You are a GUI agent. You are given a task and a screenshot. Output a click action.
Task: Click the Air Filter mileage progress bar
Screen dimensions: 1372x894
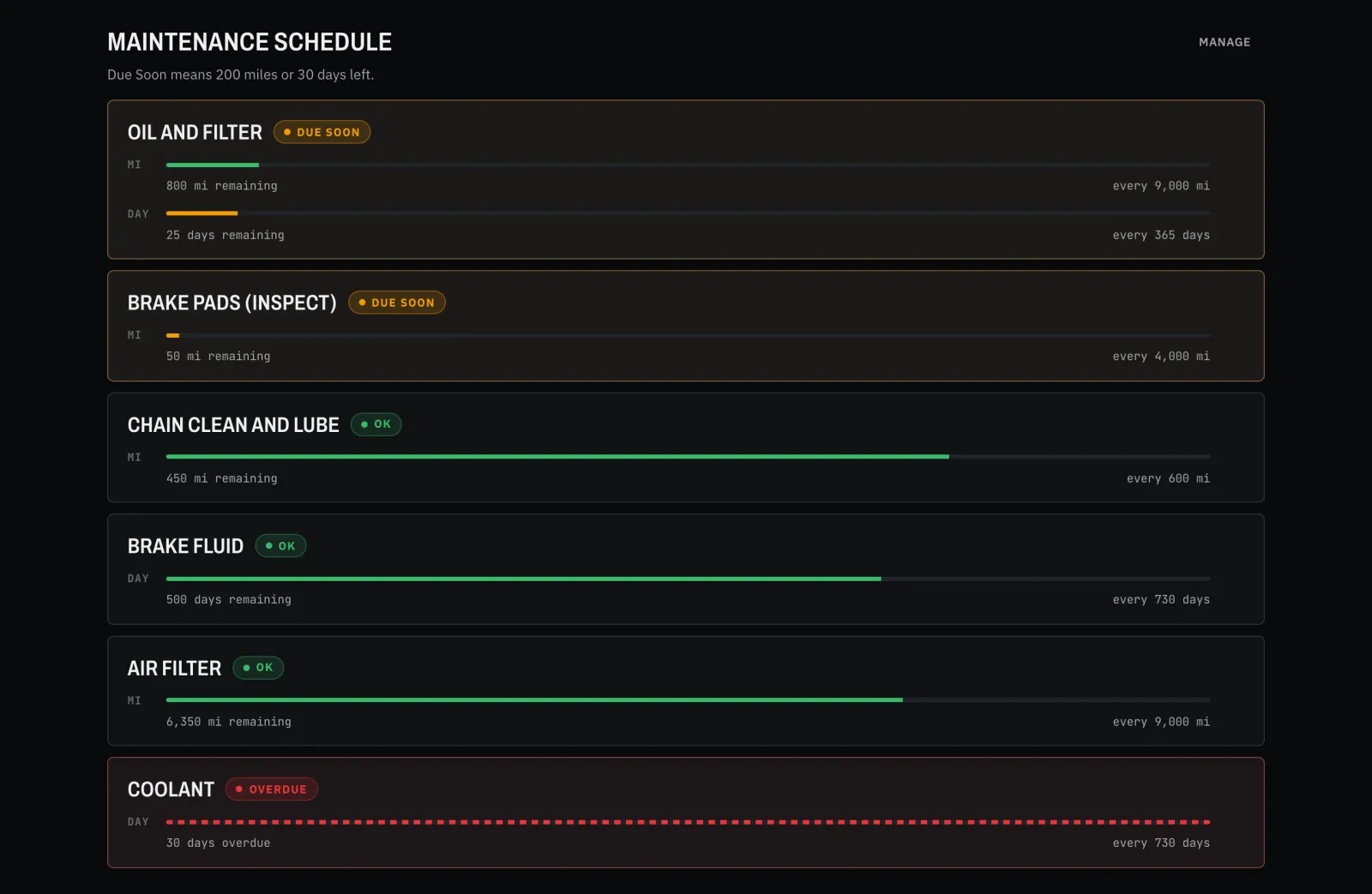pos(688,700)
